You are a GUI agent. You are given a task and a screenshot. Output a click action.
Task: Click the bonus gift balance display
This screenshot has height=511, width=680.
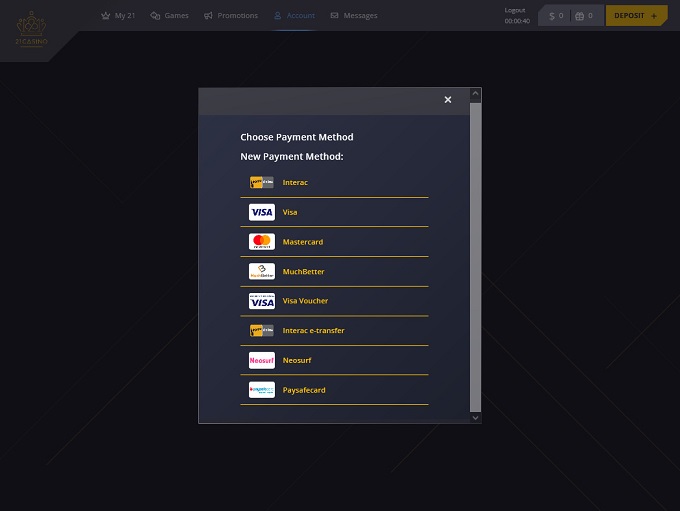(585, 16)
